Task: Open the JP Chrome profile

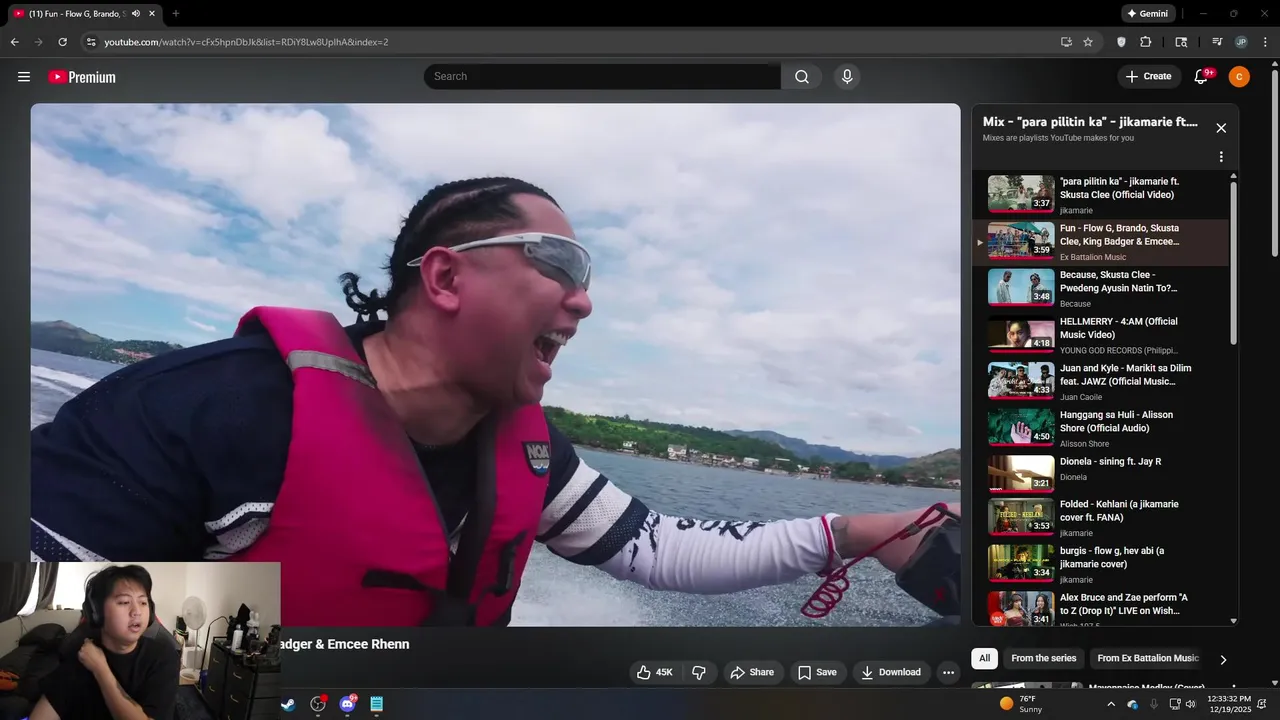Action: [x=1241, y=42]
